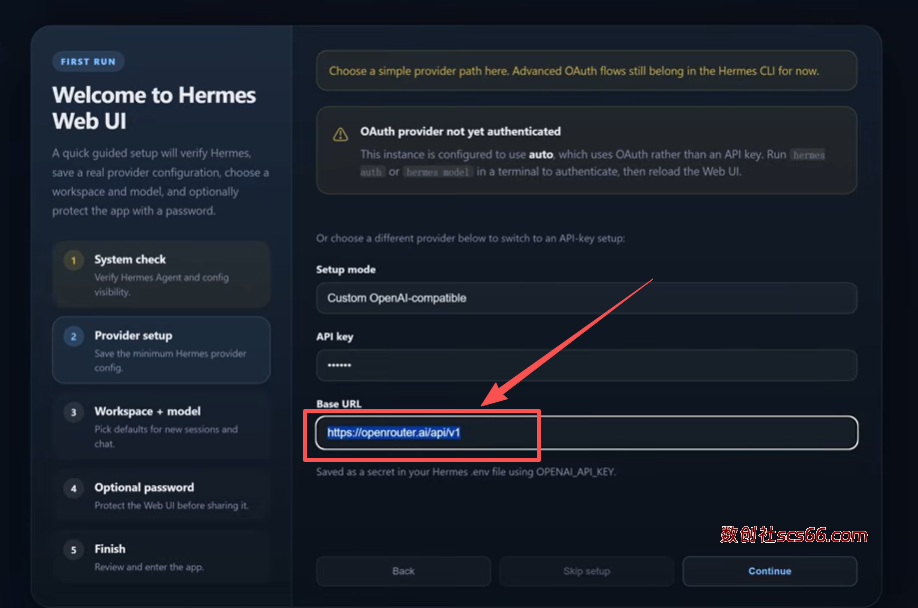The image size is (918, 608).
Task: Click the Back button
Action: 403,571
